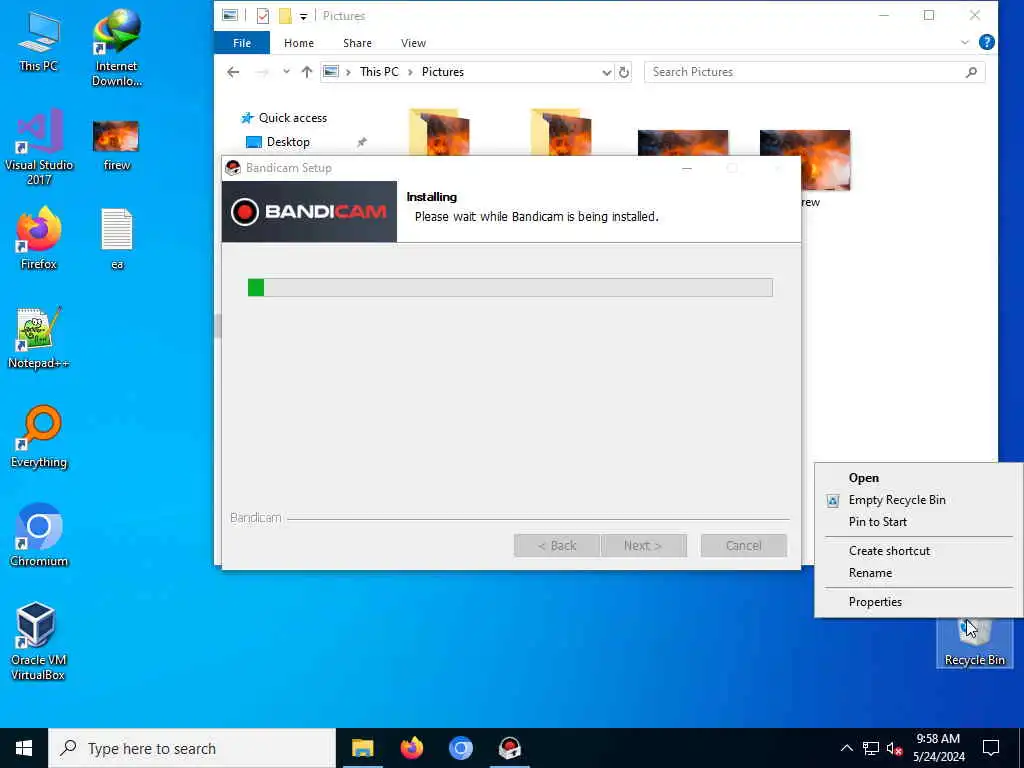
Task: Open the notification center icon
Action: pos(991,748)
